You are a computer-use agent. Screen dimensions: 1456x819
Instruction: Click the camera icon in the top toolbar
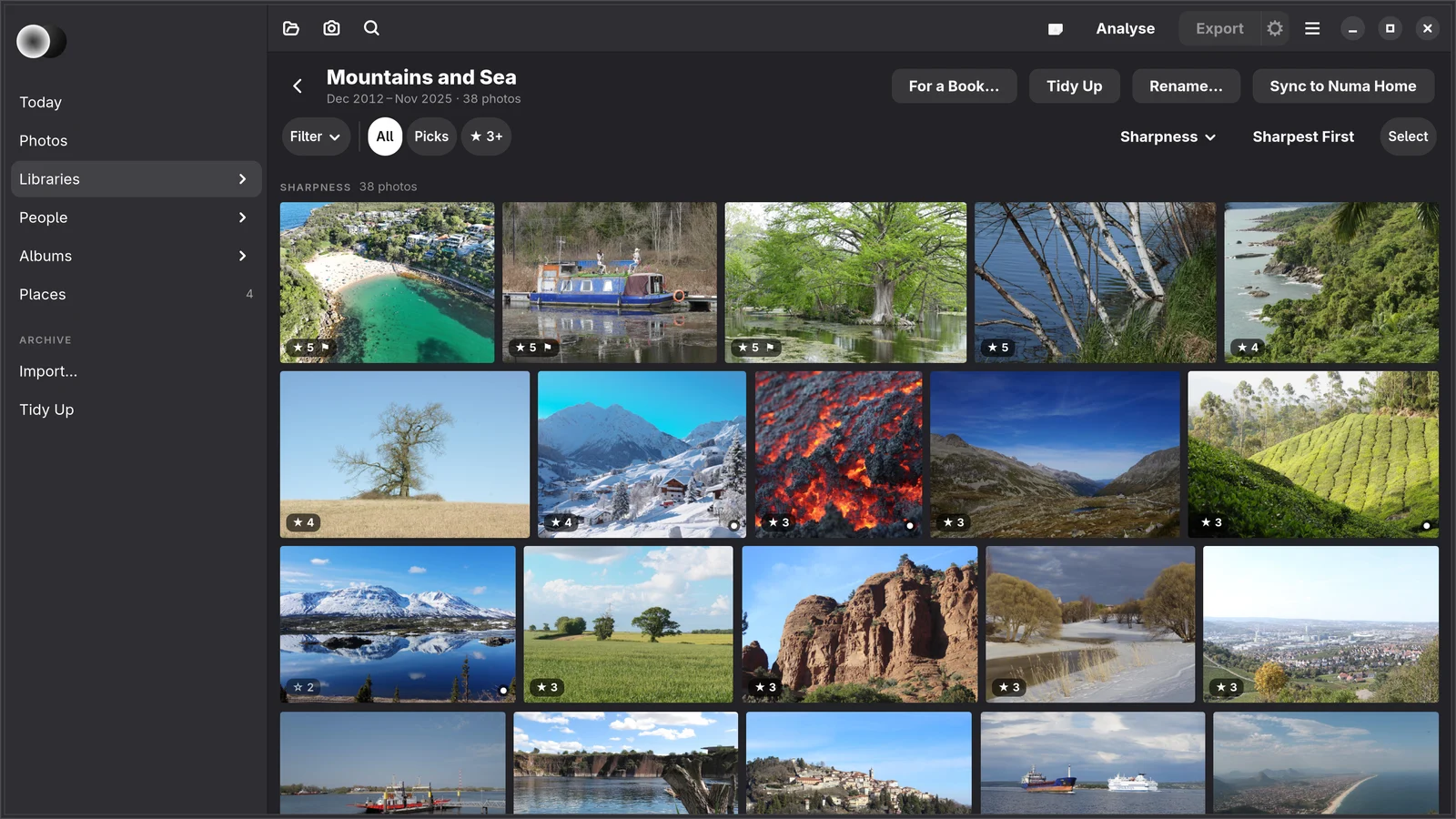point(331,28)
